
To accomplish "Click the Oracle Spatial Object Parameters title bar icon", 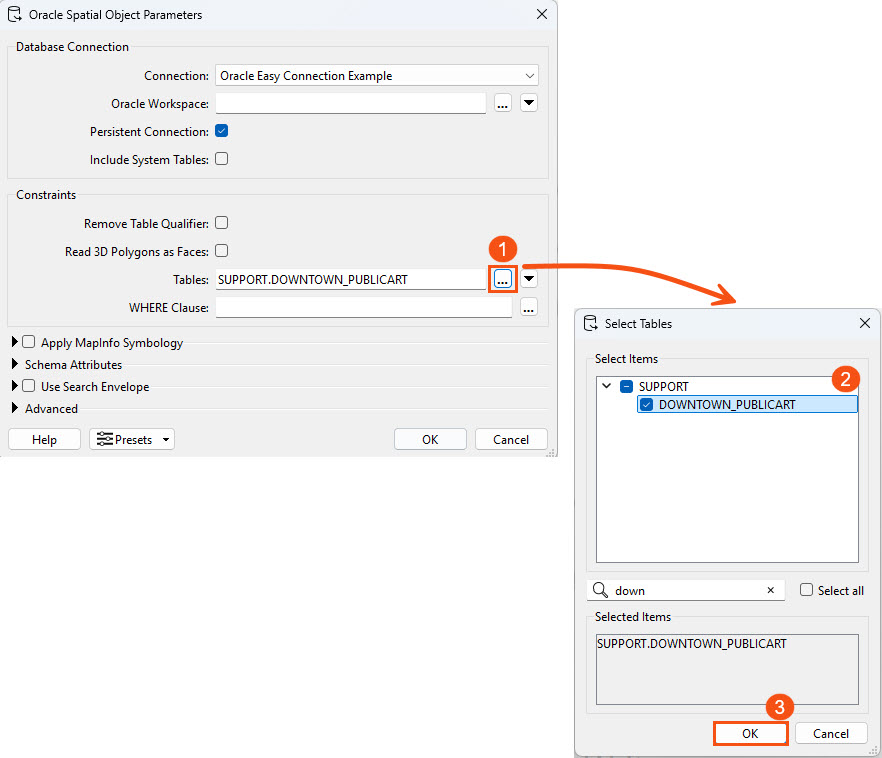I will 13,14.
